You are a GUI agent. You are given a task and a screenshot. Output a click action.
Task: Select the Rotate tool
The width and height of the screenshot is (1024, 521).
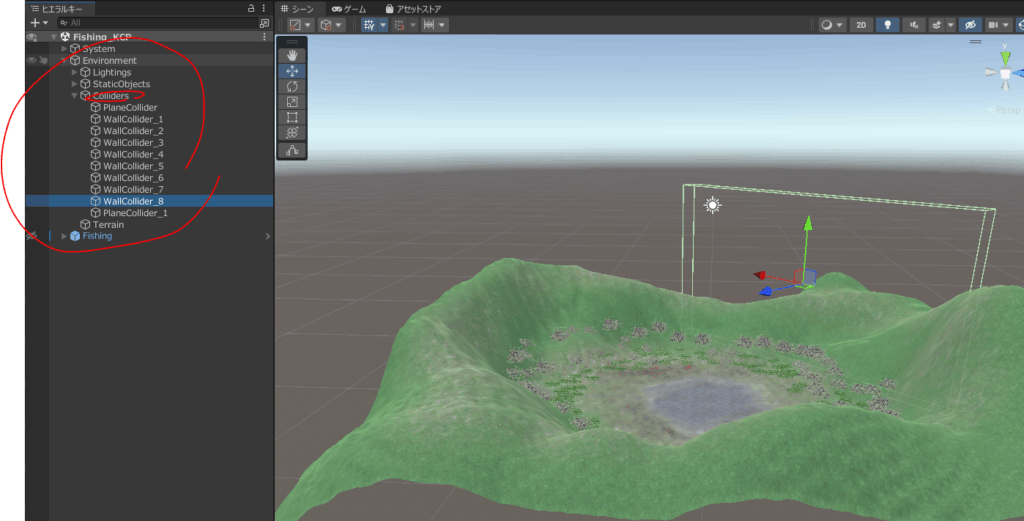pos(292,87)
